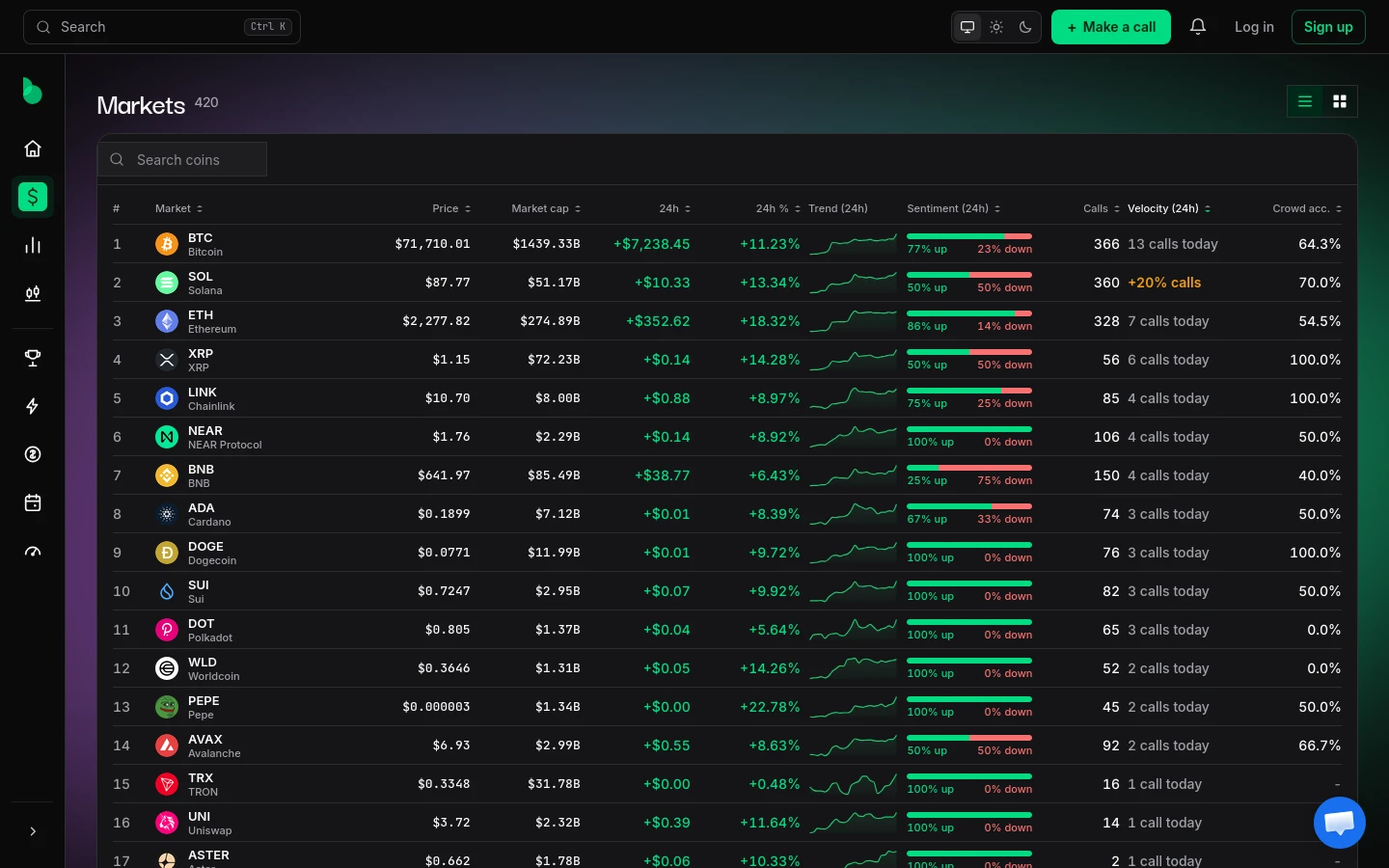1389x868 pixels.
Task: Click the ADA sentiment bar
Action: click(969, 506)
